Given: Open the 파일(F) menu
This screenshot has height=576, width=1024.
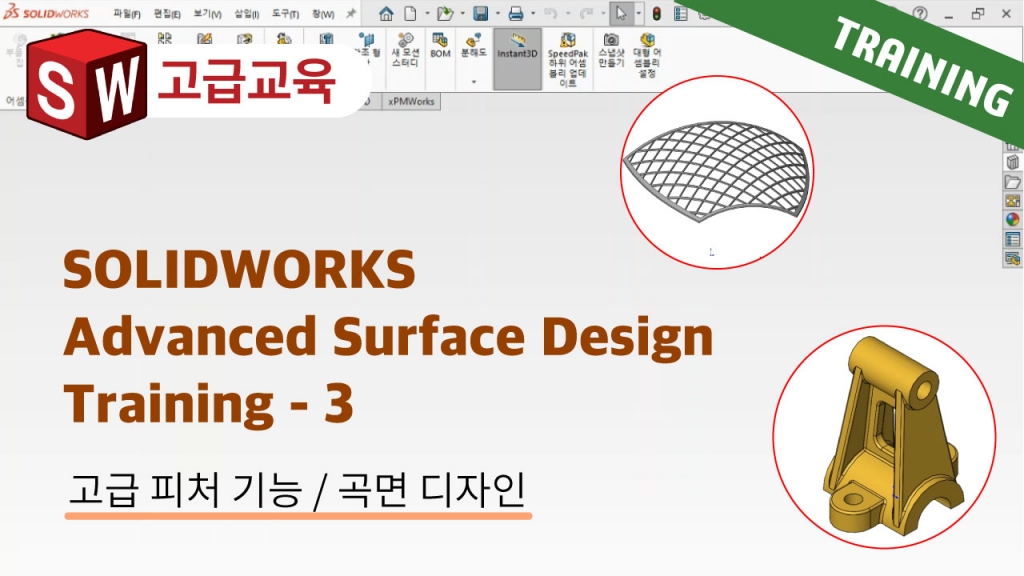Looking at the screenshot, I should pos(127,14).
